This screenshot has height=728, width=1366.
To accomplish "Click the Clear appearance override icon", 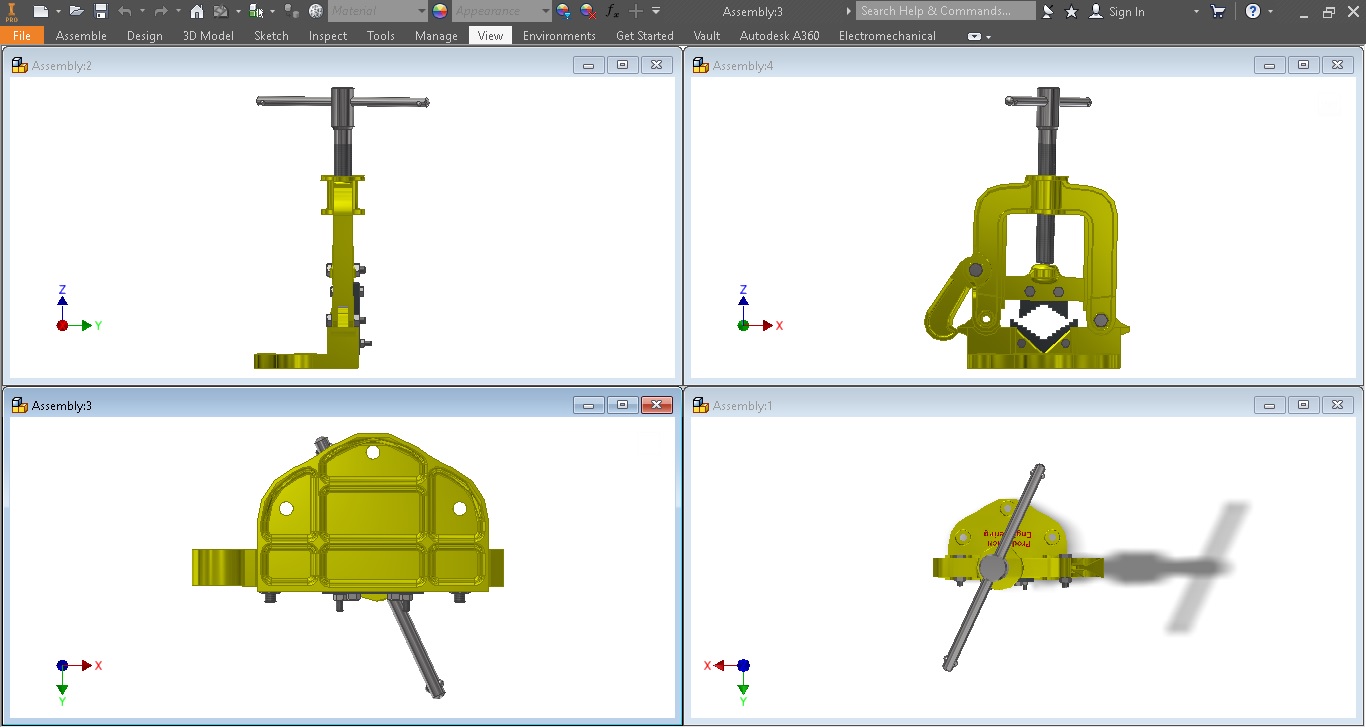I will (588, 11).
